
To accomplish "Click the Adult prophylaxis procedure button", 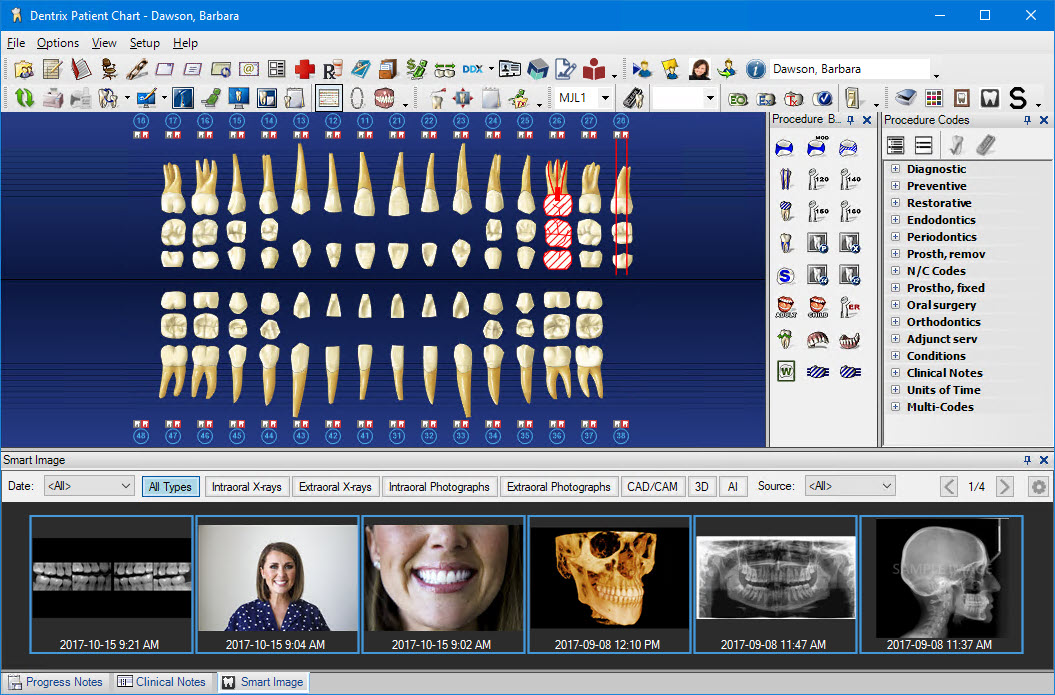I will click(x=785, y=307).
